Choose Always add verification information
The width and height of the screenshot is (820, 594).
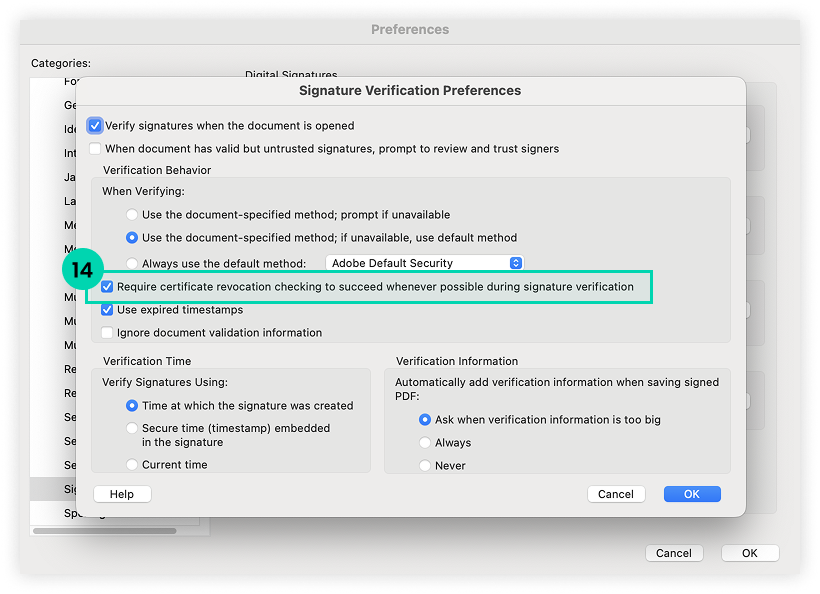[425, 443]
